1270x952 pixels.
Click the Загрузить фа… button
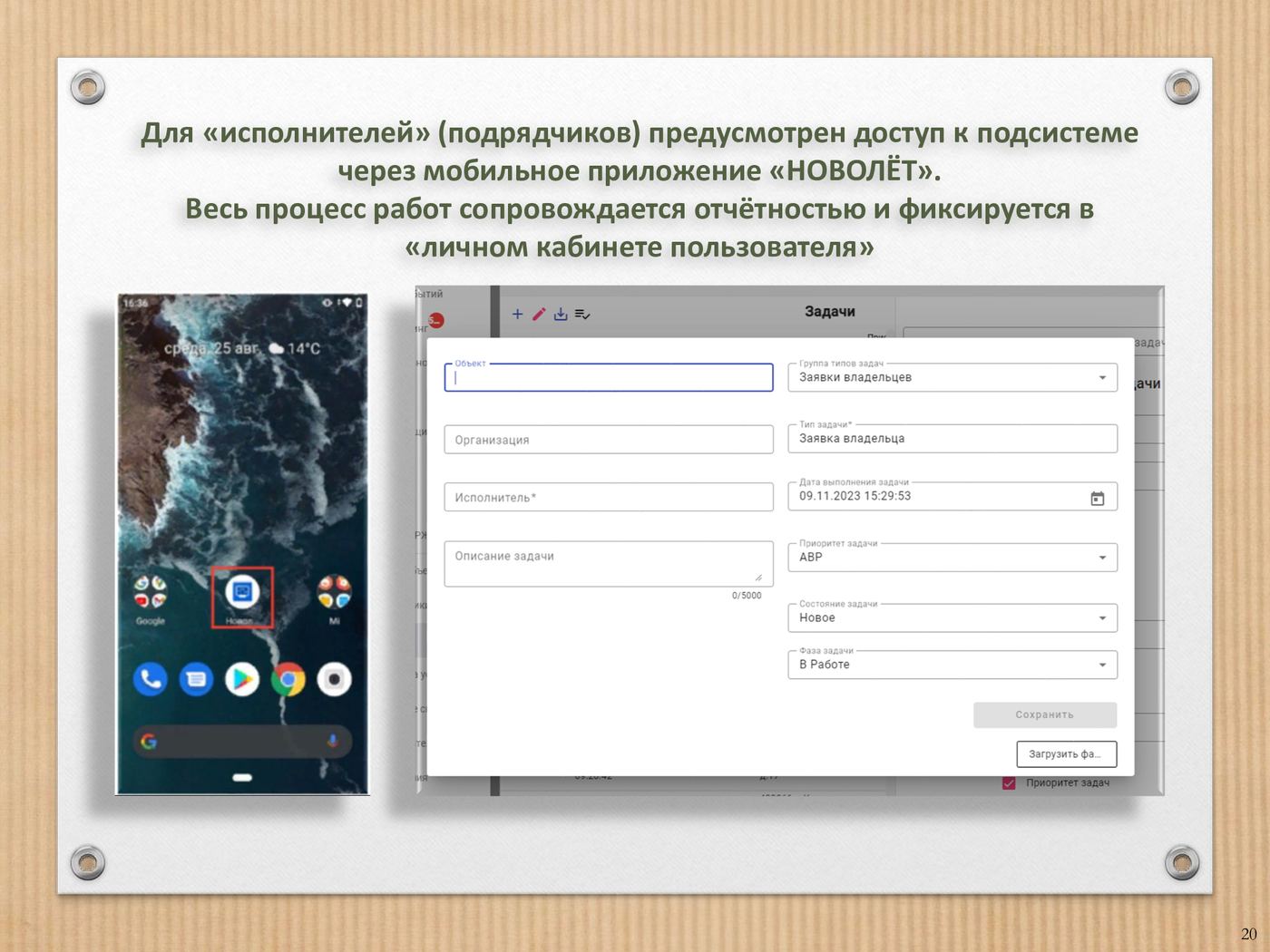[x=1067, y=754]
